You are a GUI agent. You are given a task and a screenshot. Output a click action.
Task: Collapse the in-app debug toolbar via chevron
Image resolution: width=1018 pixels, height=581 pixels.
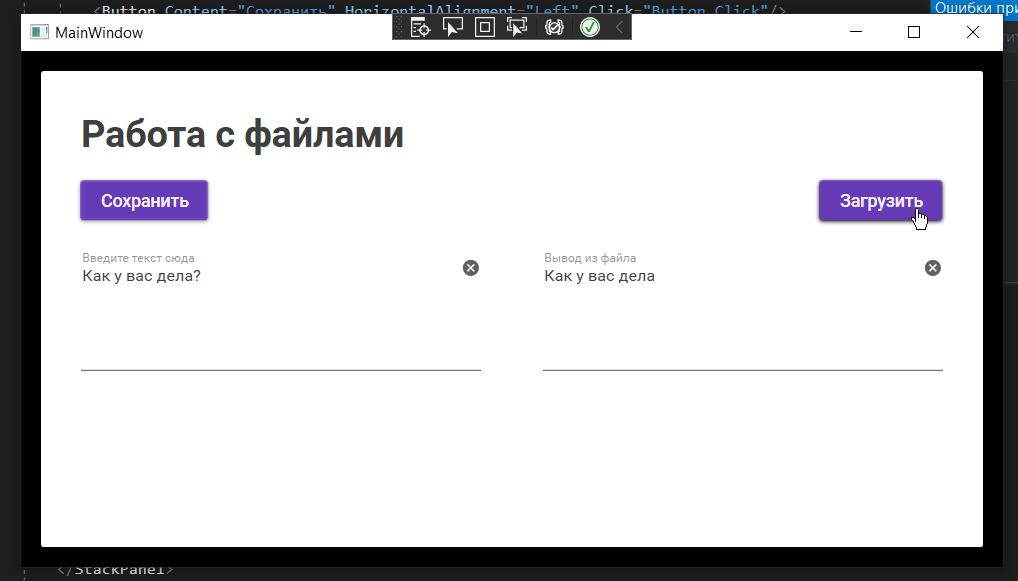tap(620, 27)
